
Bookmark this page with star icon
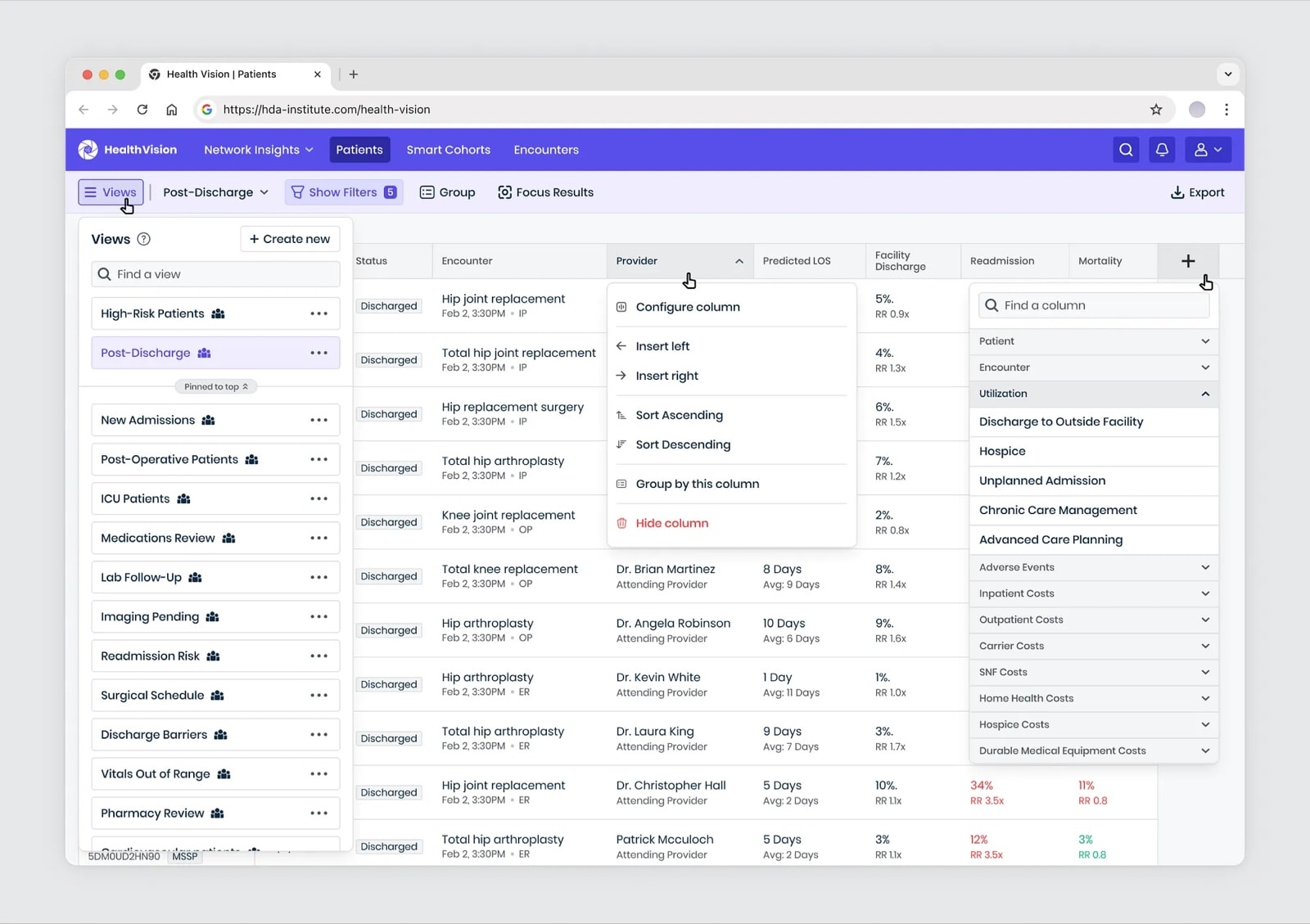[x=1156, y=110]
